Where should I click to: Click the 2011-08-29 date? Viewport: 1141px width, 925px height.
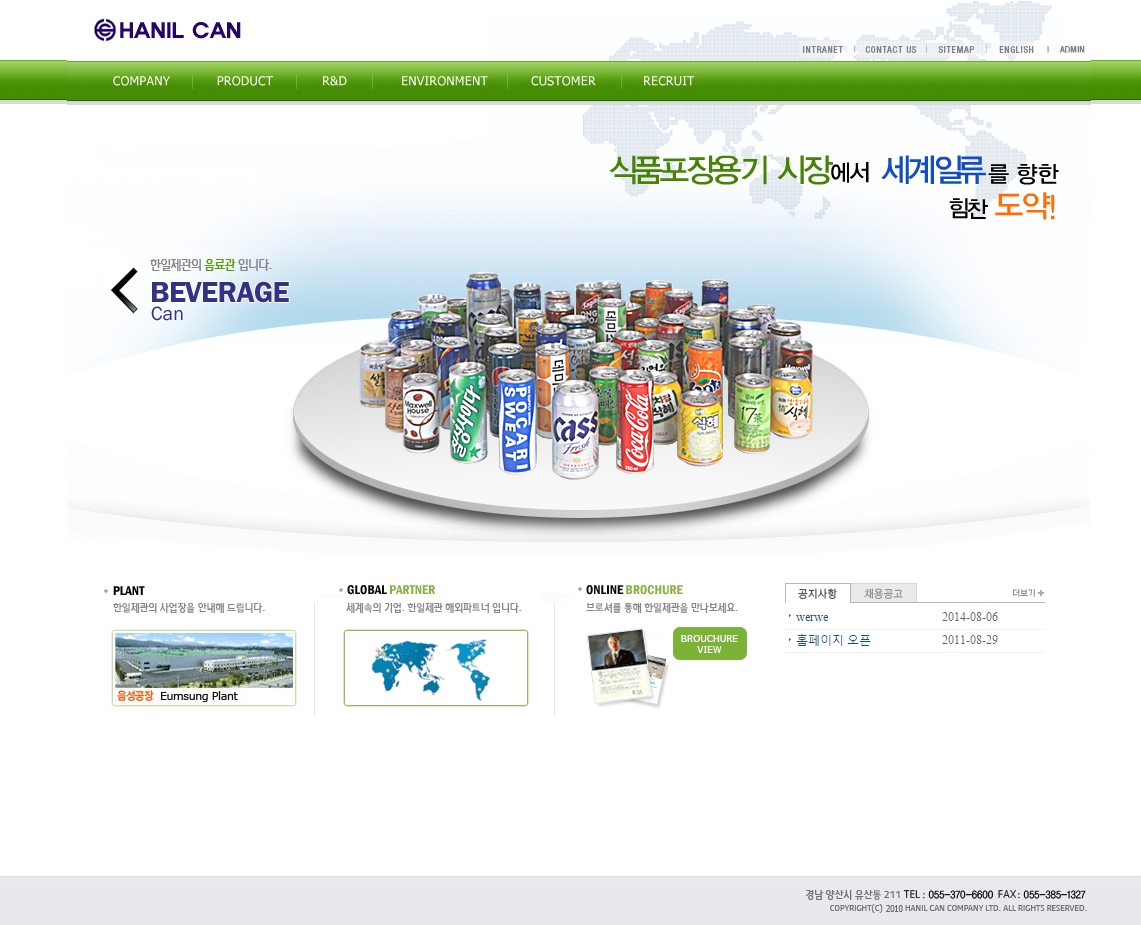tap(970, 640)
